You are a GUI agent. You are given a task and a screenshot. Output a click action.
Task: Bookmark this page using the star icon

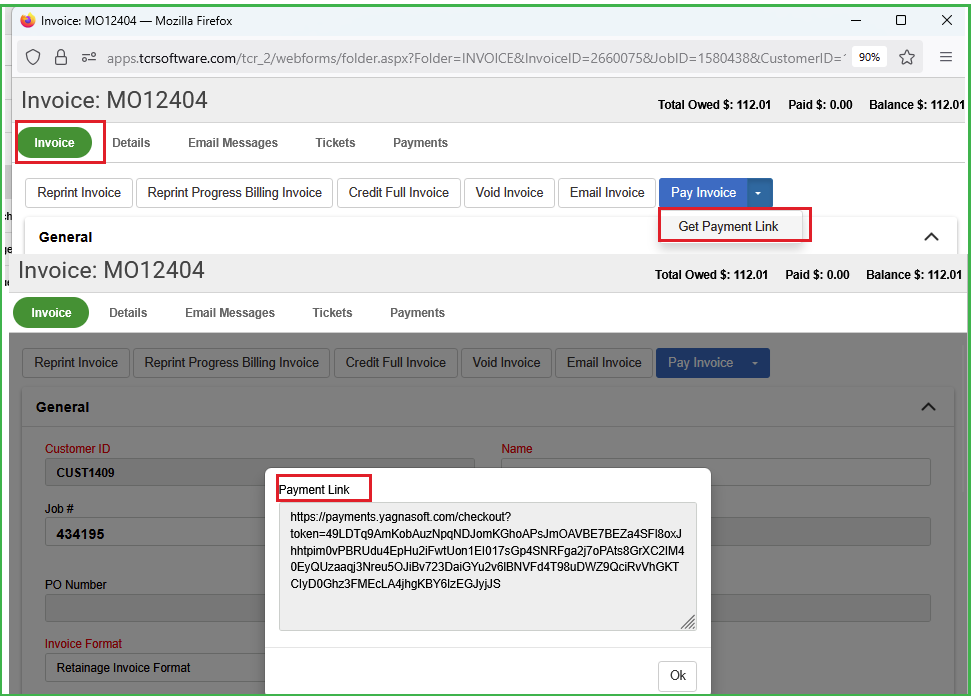tap(907, 57)
